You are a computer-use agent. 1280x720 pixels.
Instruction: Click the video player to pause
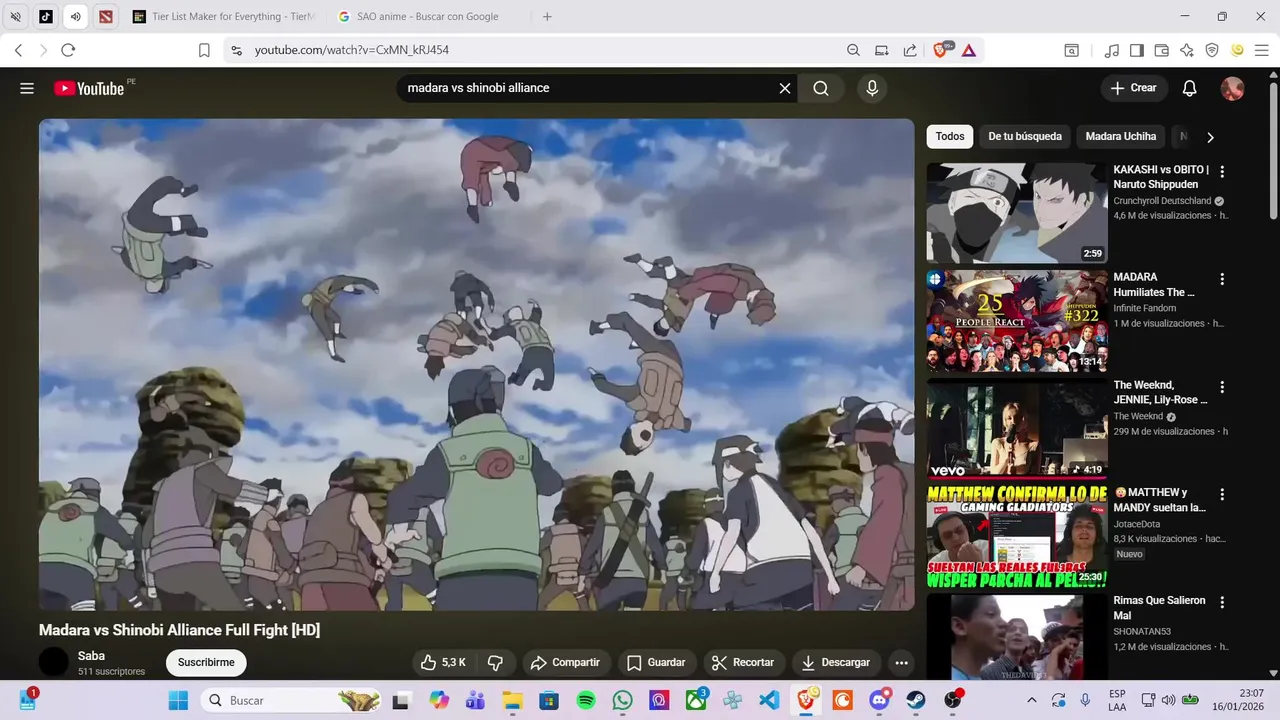476,364
